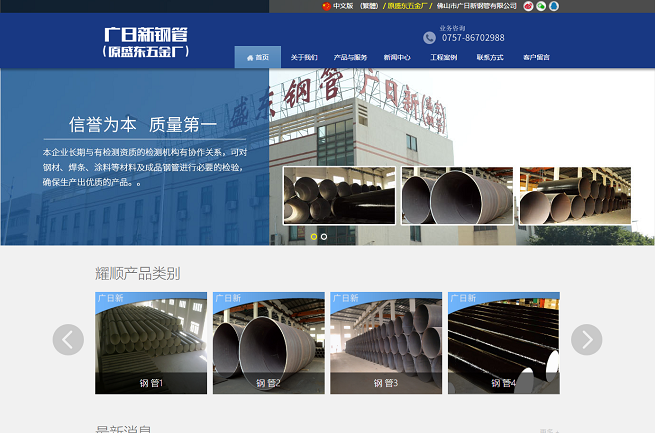Open the 钢管1 product thumbnail
Image resolution: width=655 pixels, height=433 pixels.
[151, 343]
